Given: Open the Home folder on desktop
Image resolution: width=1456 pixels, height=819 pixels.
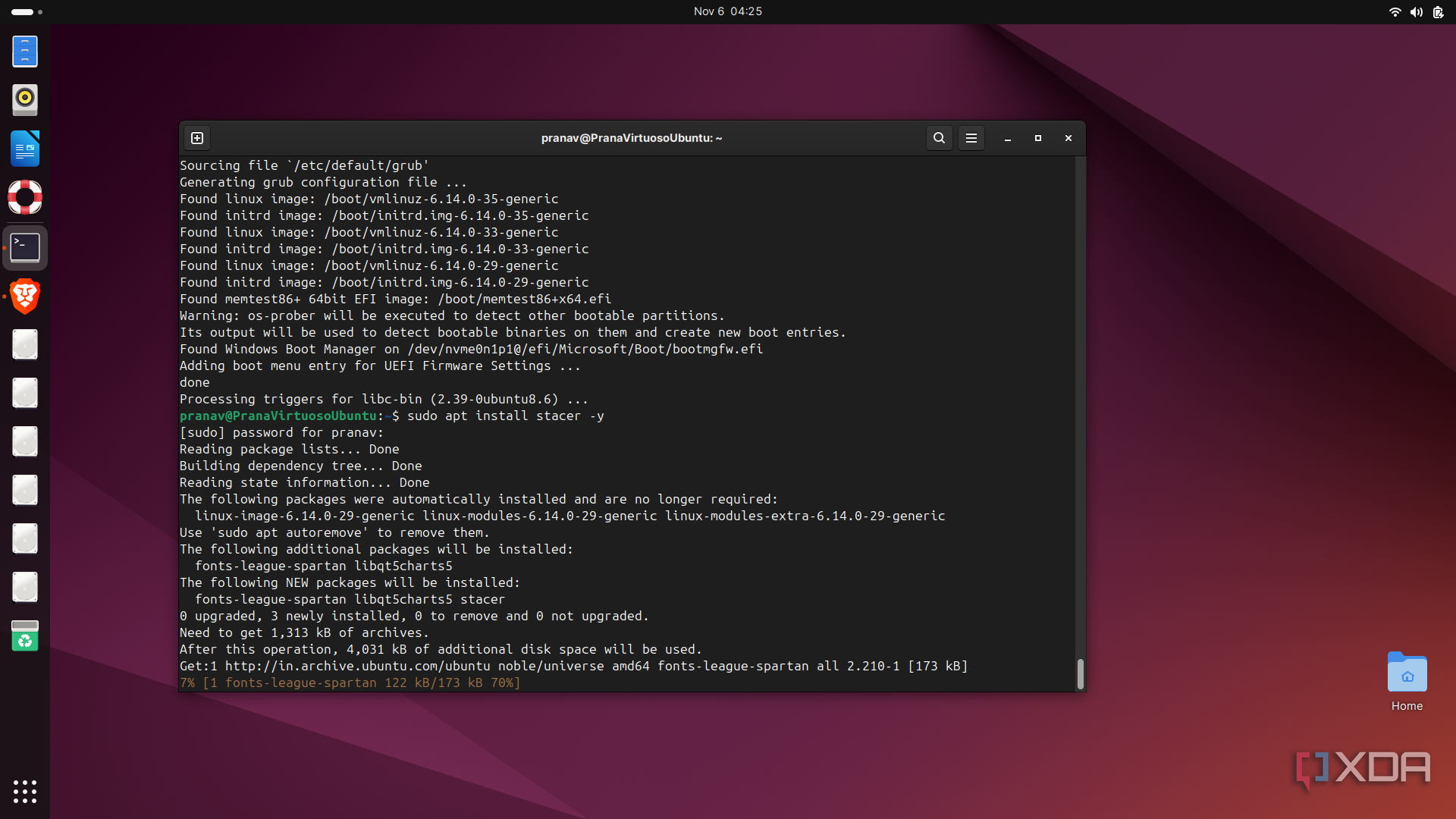Looking at the screenshot, I should click(1407, 682).
